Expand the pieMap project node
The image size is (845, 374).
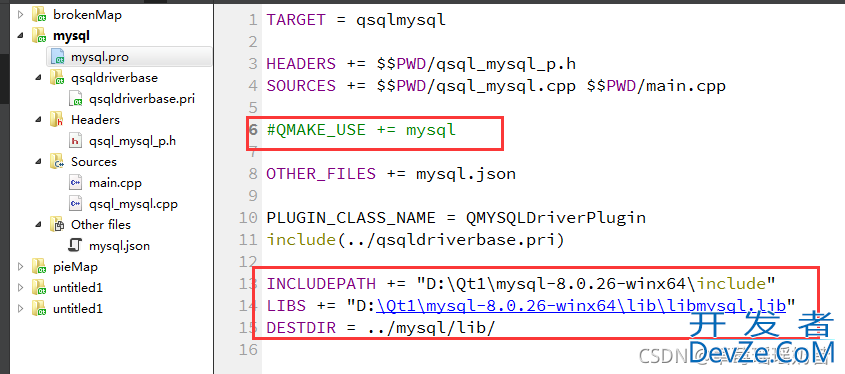20,267
